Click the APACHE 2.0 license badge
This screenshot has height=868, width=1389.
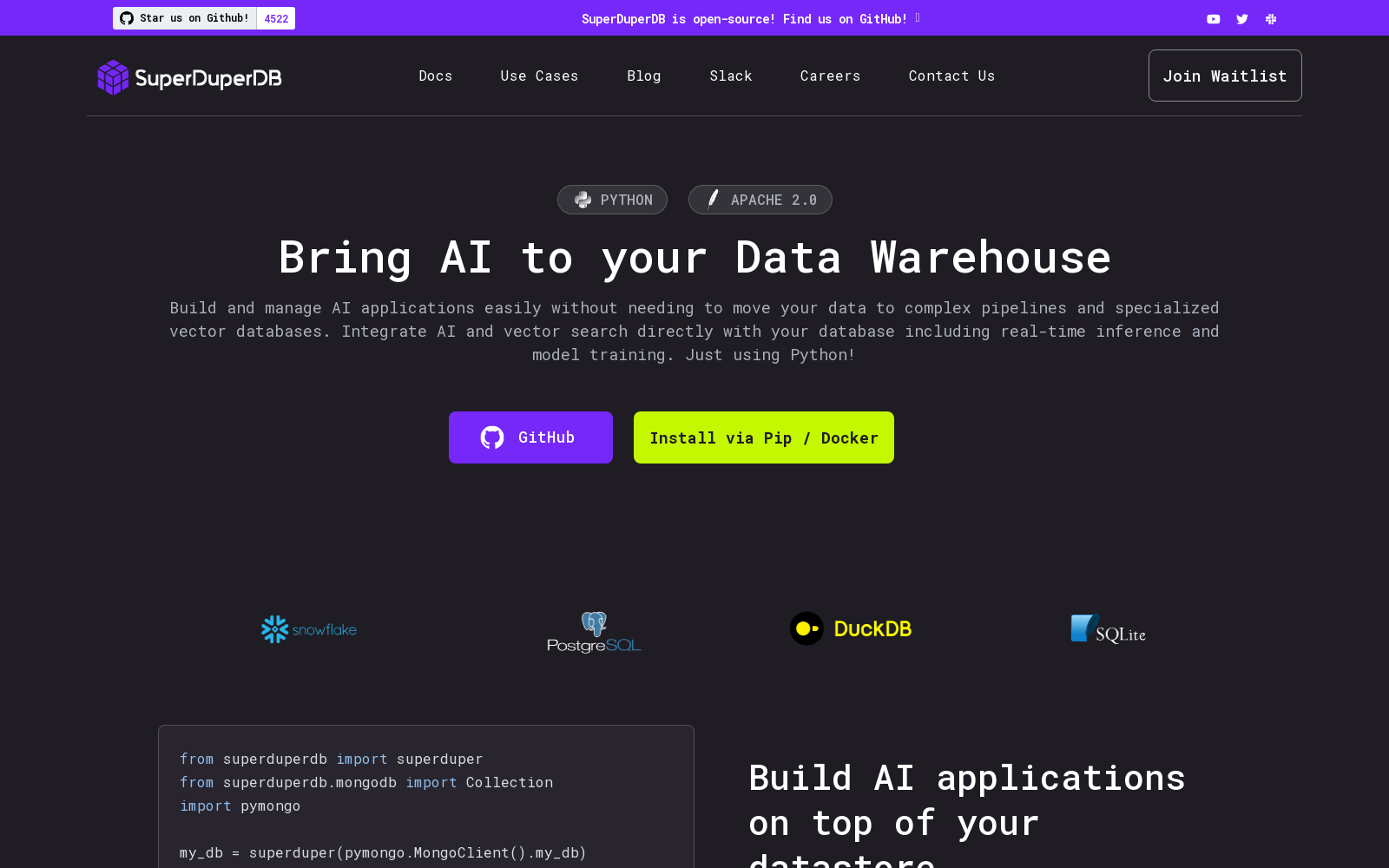(760, 200)
